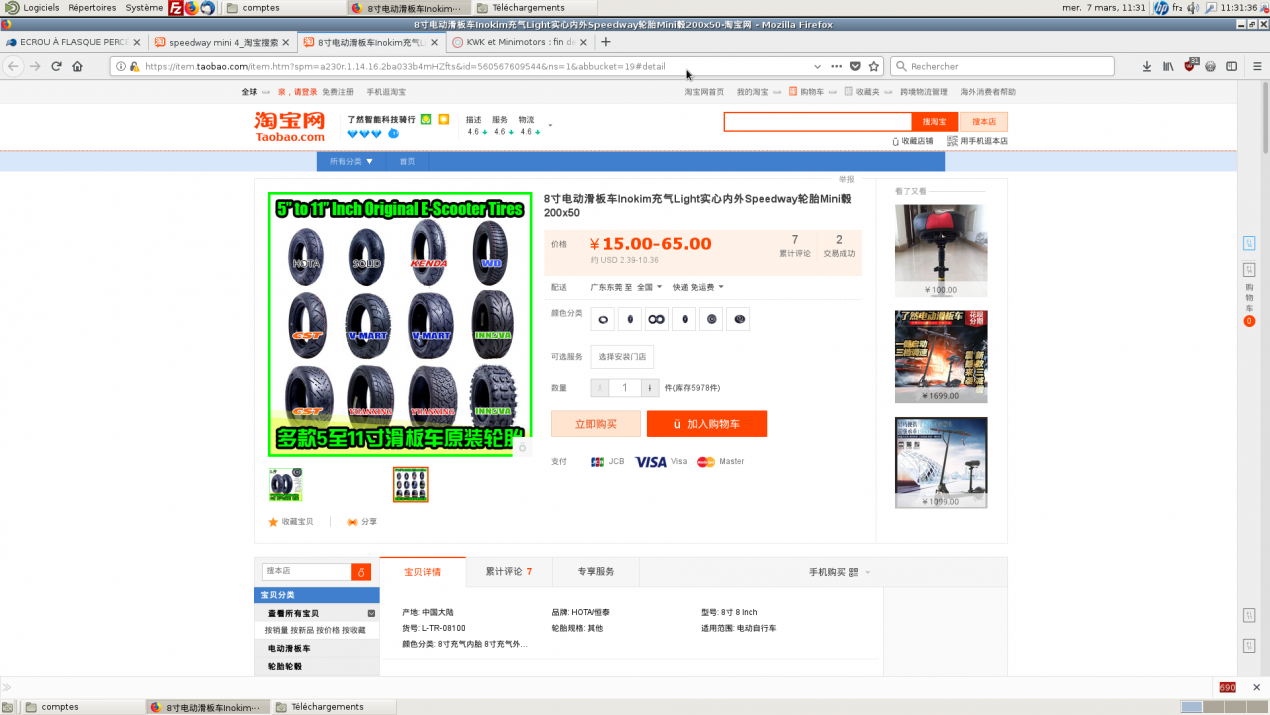The height and width of the screenshot is (715, 1270).
Task: Open the 累计评论 reviews tab
Action: (x=509, y=572)
